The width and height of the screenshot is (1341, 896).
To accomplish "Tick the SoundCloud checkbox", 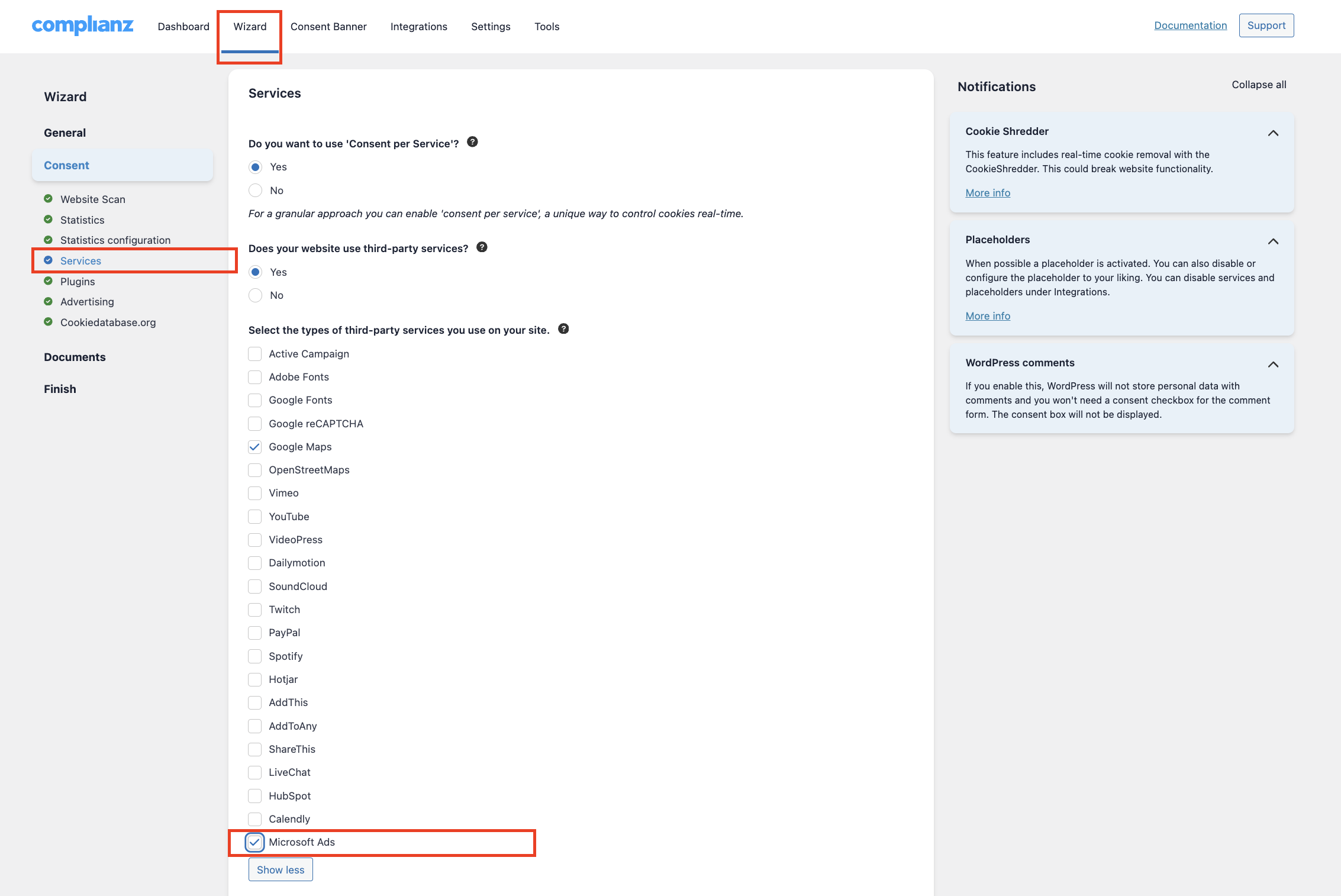I will [x=254, y=586].
